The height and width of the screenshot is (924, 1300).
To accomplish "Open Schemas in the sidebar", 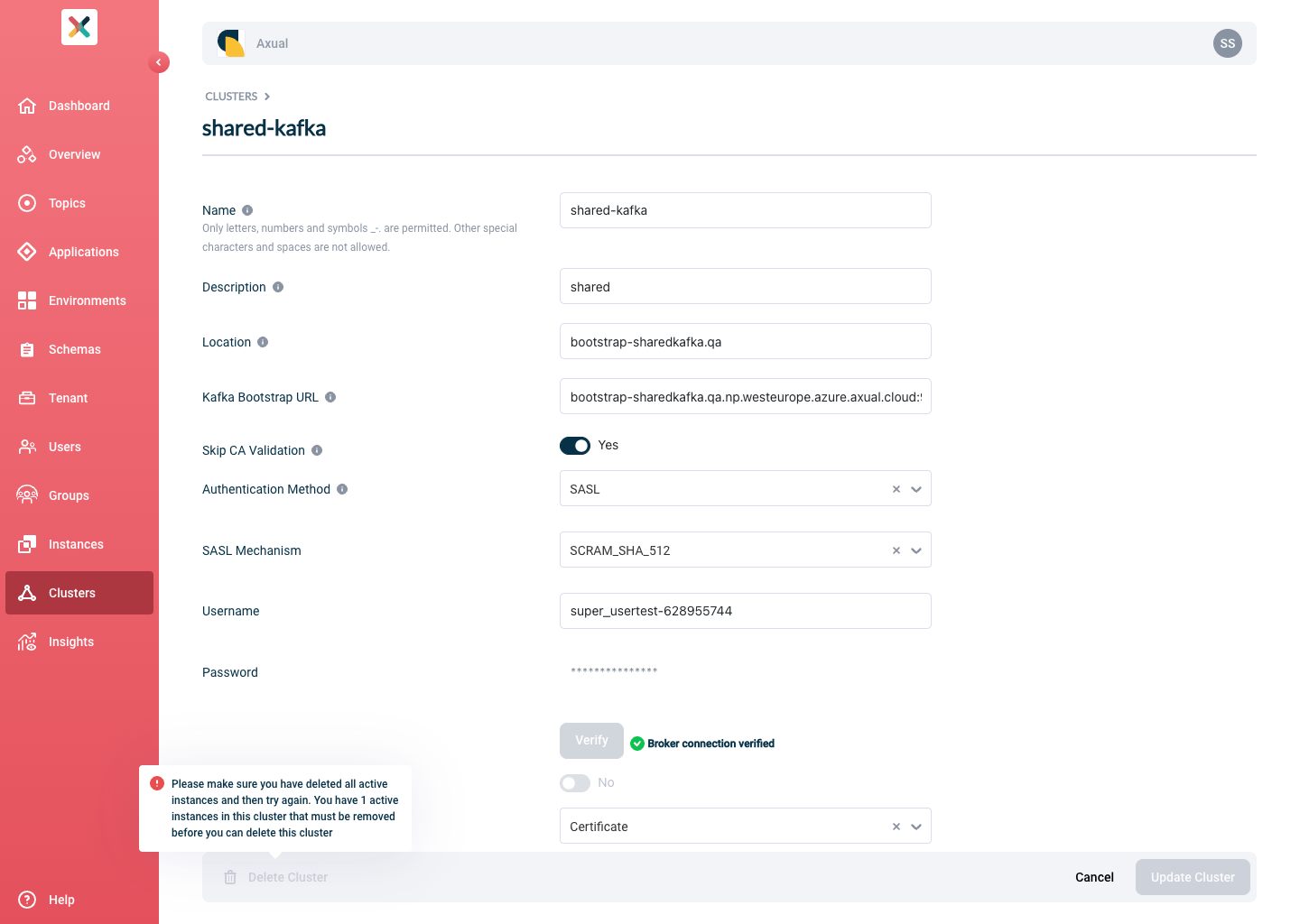I will (x=79, y=349).
